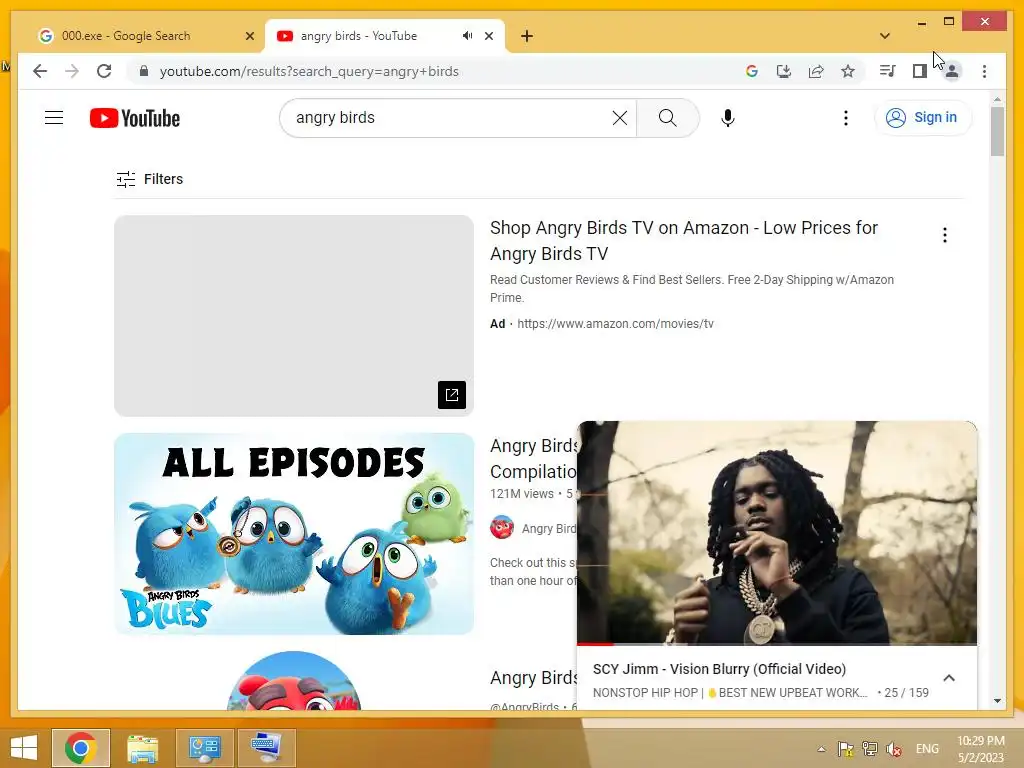Viewport: 1024px width, 768px height.
Task: Open YouTube settings three-dot menu
Action: 846,118
